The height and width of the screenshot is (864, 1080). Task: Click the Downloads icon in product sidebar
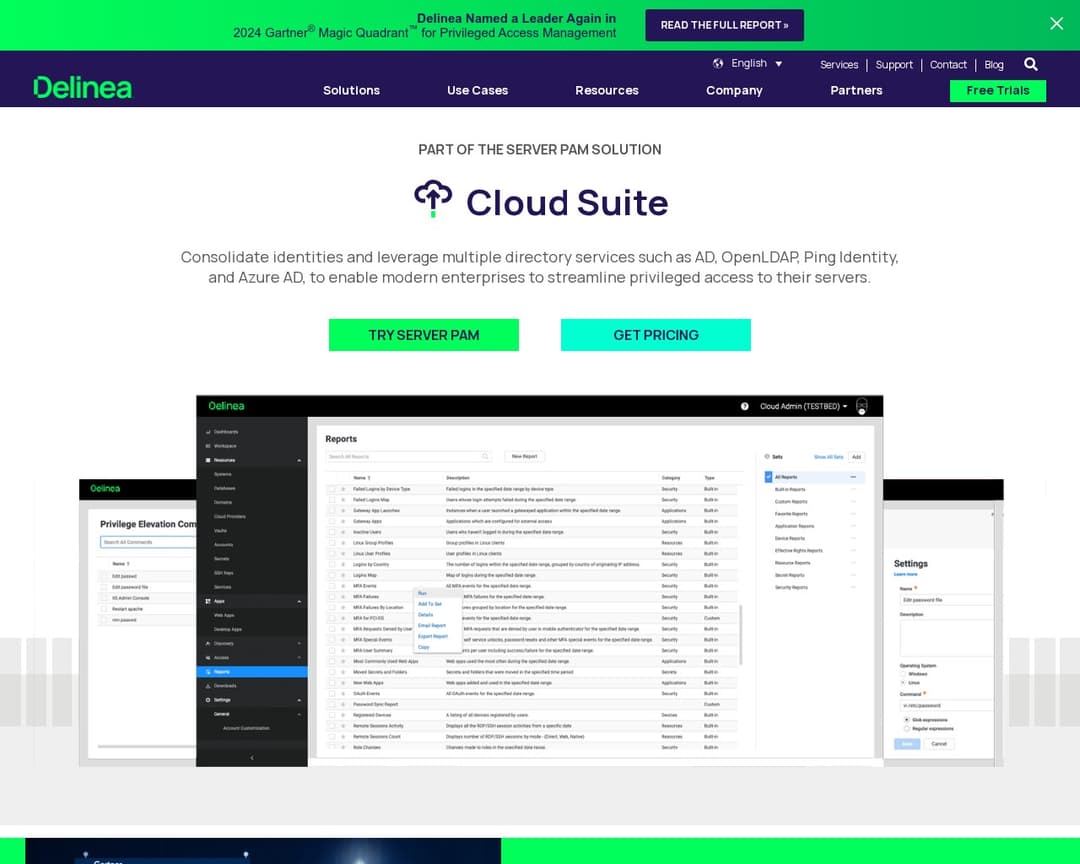(x=208, y=686)
